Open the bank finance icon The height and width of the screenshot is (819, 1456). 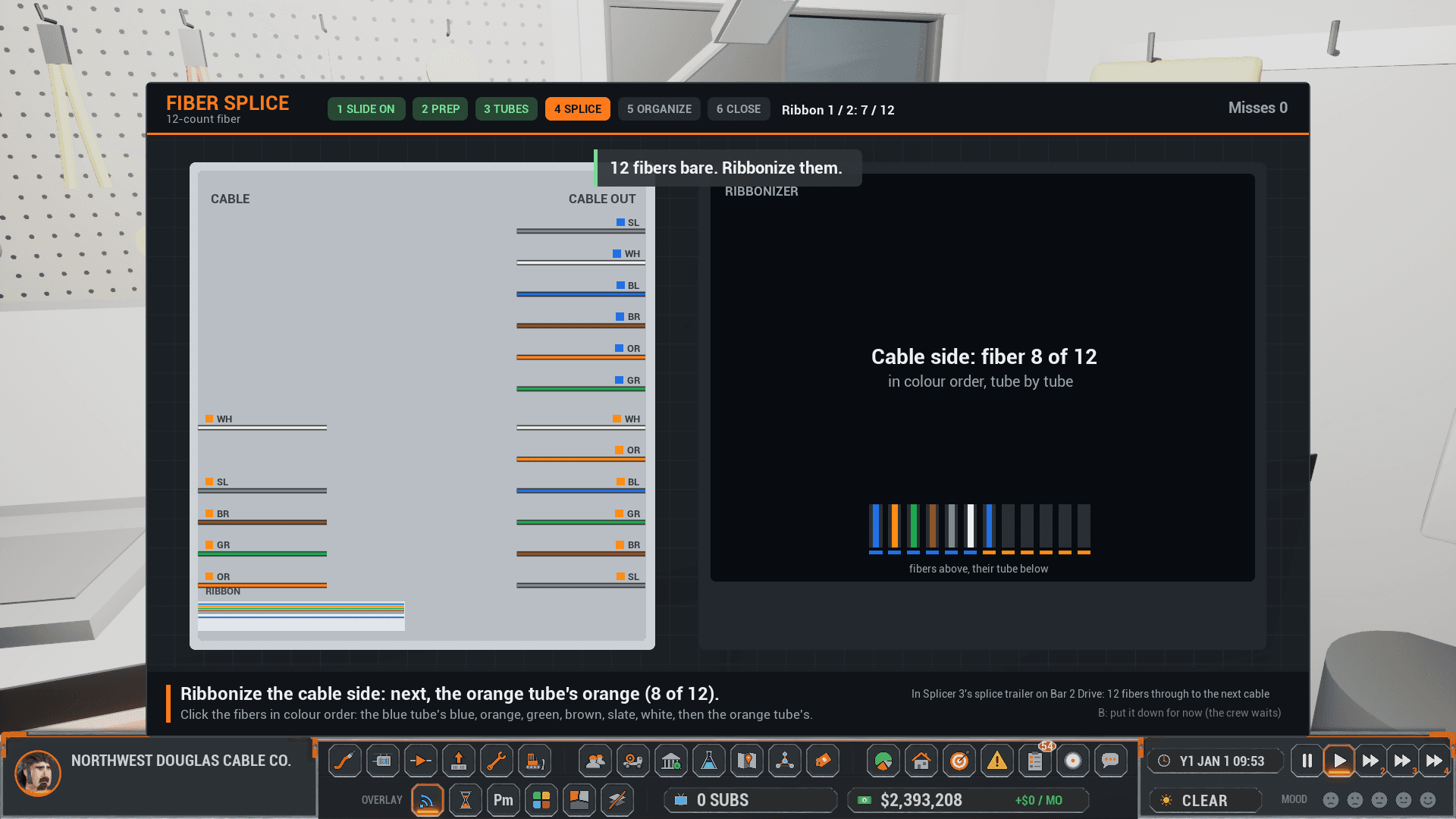(x=671, y=761)
